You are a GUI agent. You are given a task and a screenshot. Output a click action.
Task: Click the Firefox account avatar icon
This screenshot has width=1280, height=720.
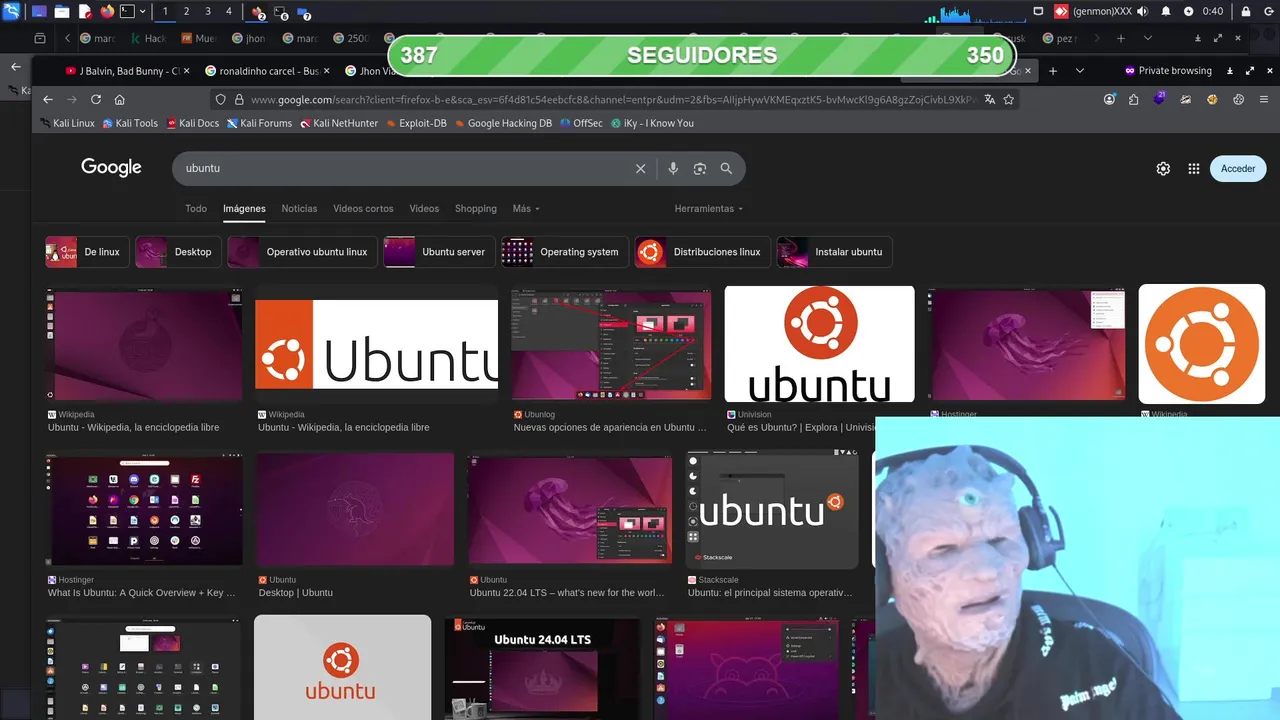point(1110,99)
